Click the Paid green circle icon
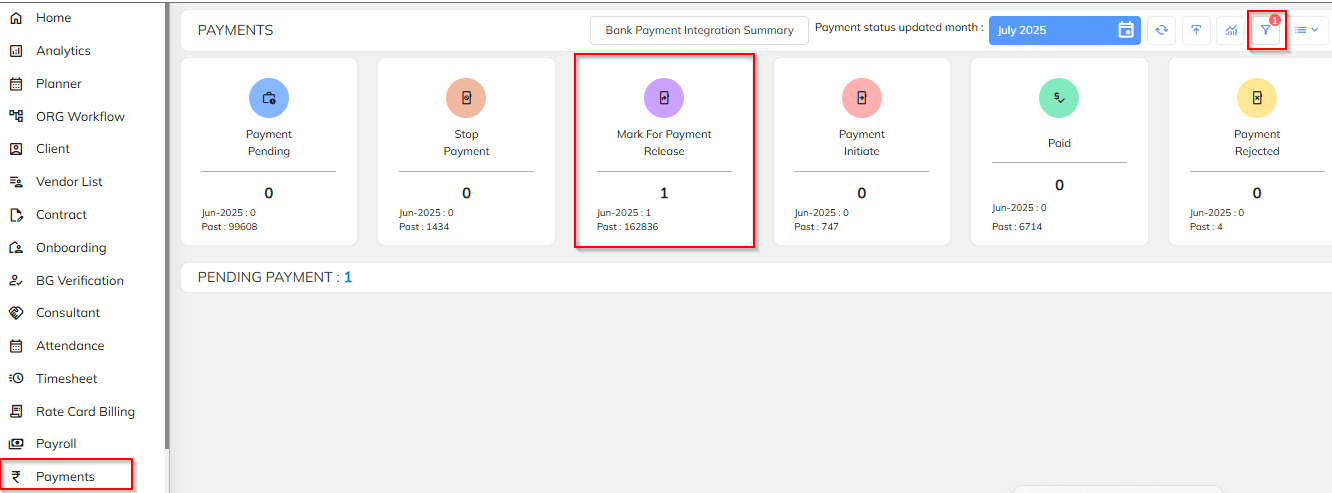This screenshot has width=1332, height=493. (1059, 98)
